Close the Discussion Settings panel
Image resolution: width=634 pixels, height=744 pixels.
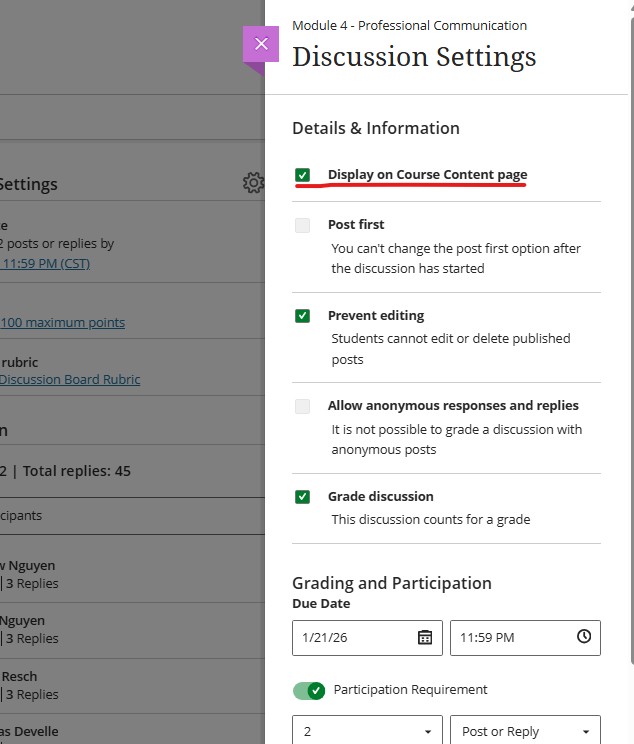[261, 44]
